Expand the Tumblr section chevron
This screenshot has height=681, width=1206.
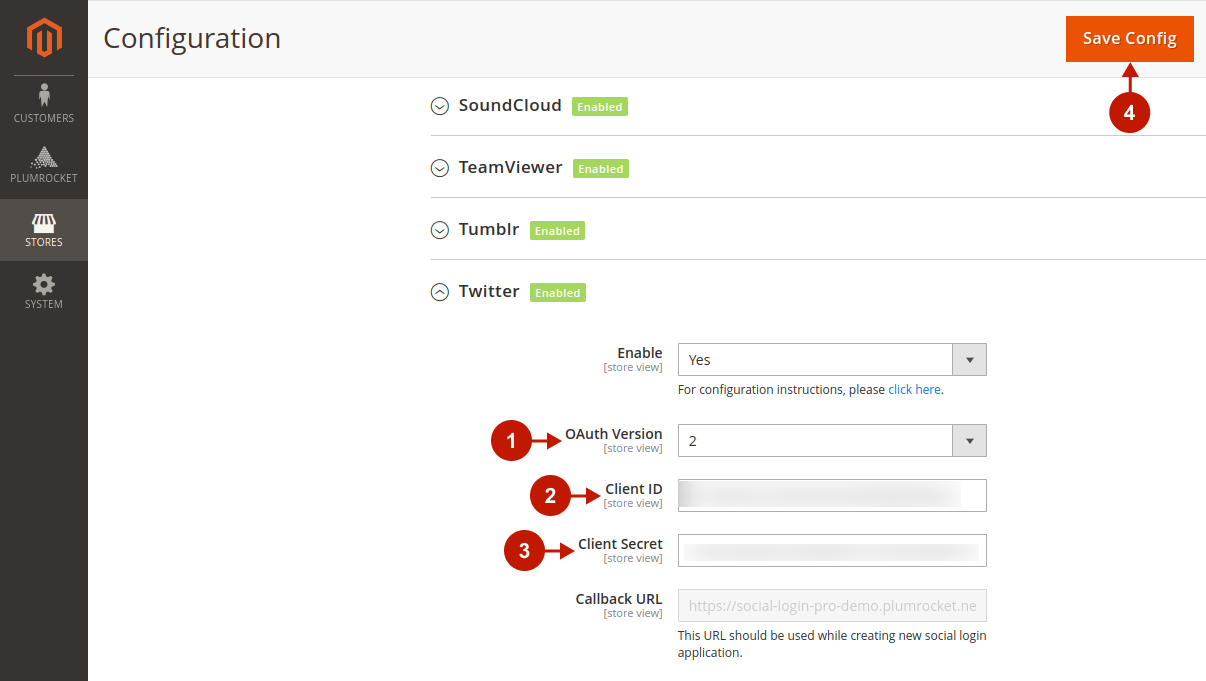click(x=440, y=230)
